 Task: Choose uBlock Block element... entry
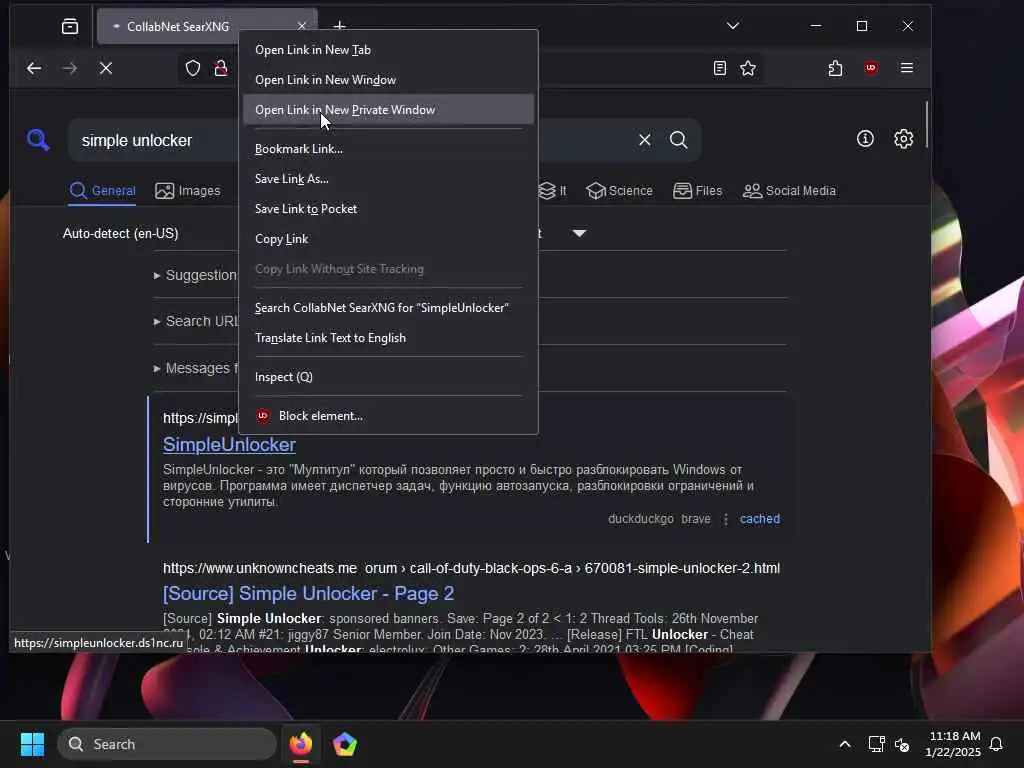pyautogui.click(x=389, y=416)
